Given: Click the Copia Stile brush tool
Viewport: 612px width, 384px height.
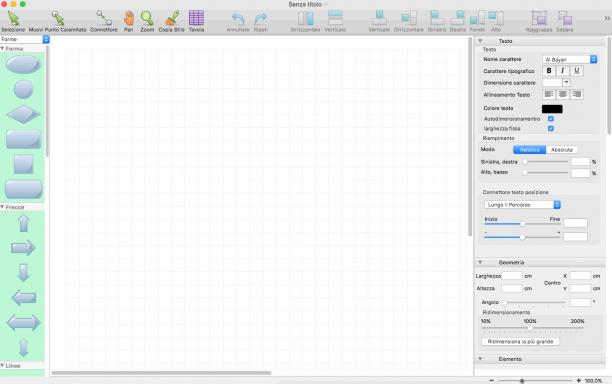Looking at the screenshot, I should pos(172,19).
